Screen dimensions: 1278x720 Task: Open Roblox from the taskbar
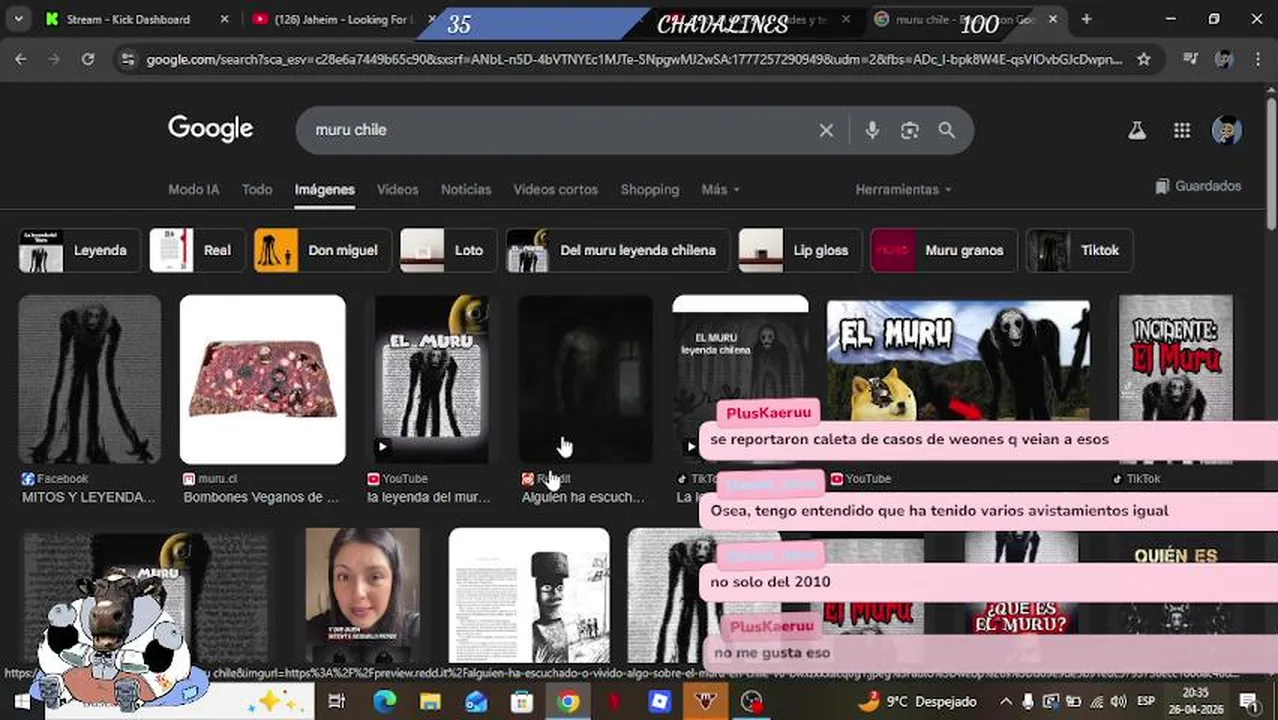[x=659, y=701]
